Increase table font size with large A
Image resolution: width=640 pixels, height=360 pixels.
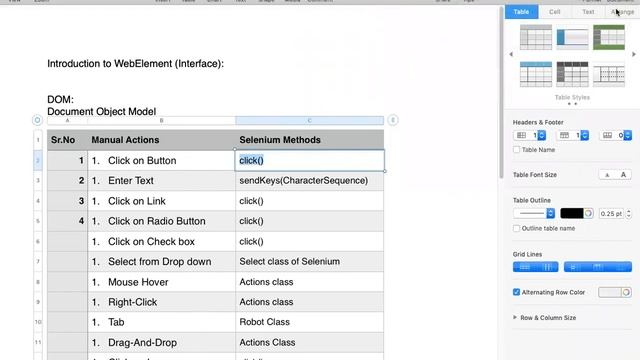[x=623, y=175]
